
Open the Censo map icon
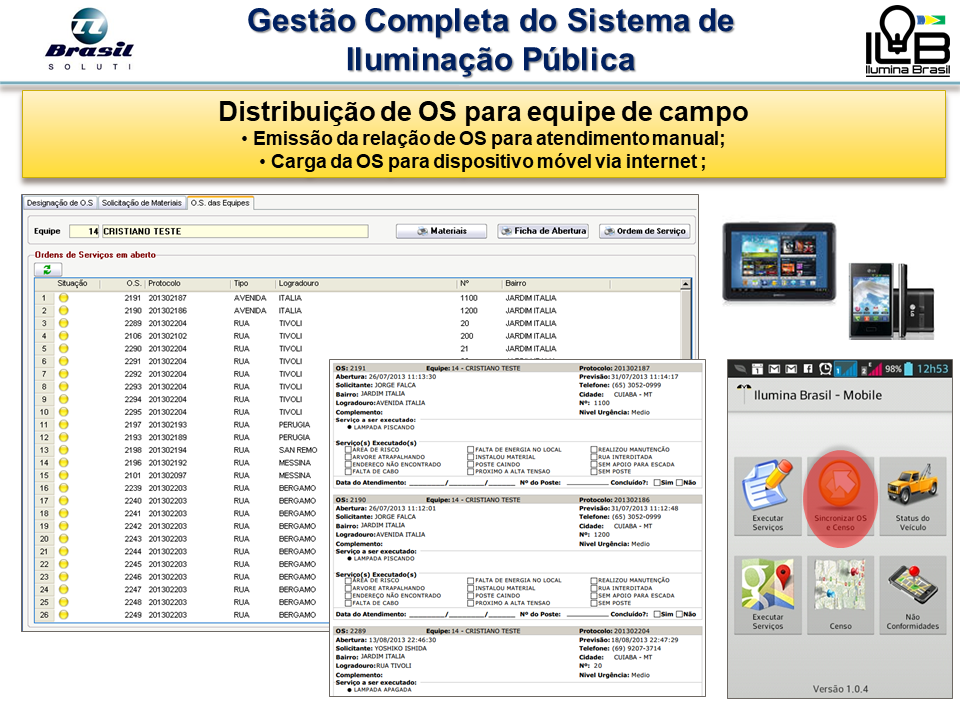[x=840, y=590]
